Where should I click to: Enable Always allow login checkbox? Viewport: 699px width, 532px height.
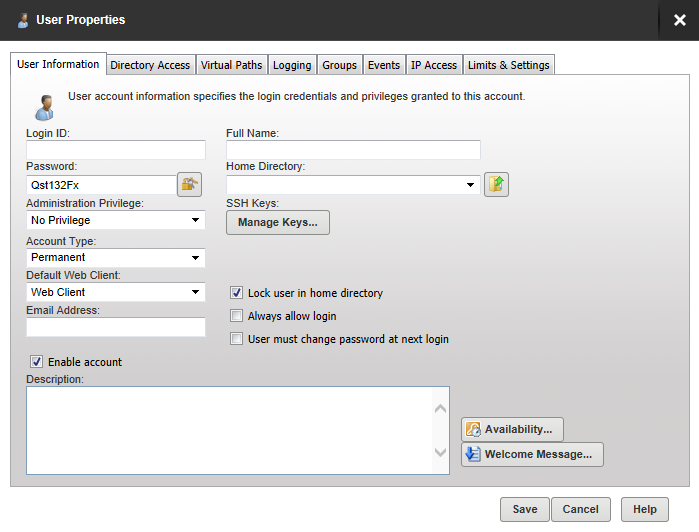237,316
